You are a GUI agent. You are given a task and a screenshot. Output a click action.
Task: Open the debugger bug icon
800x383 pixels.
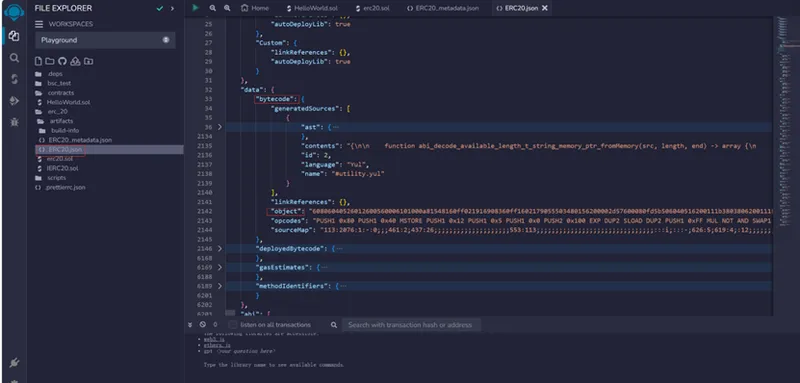[x=14, y=122]
